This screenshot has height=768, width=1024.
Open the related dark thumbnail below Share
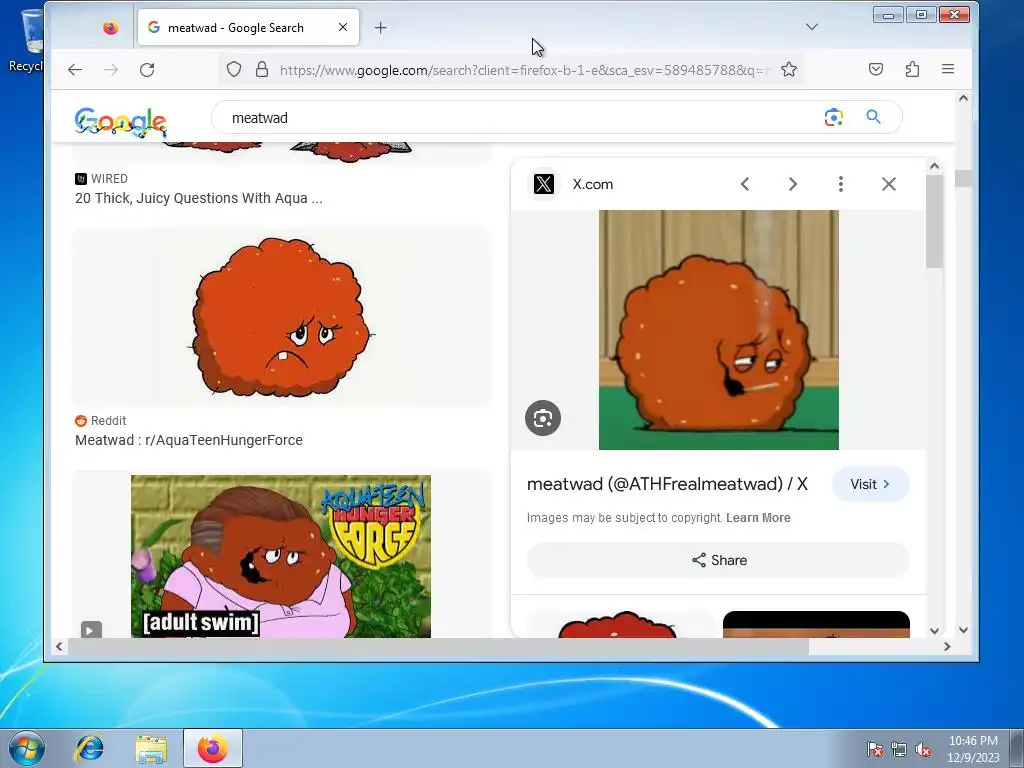pyautogui.click(x=816, y=624)
